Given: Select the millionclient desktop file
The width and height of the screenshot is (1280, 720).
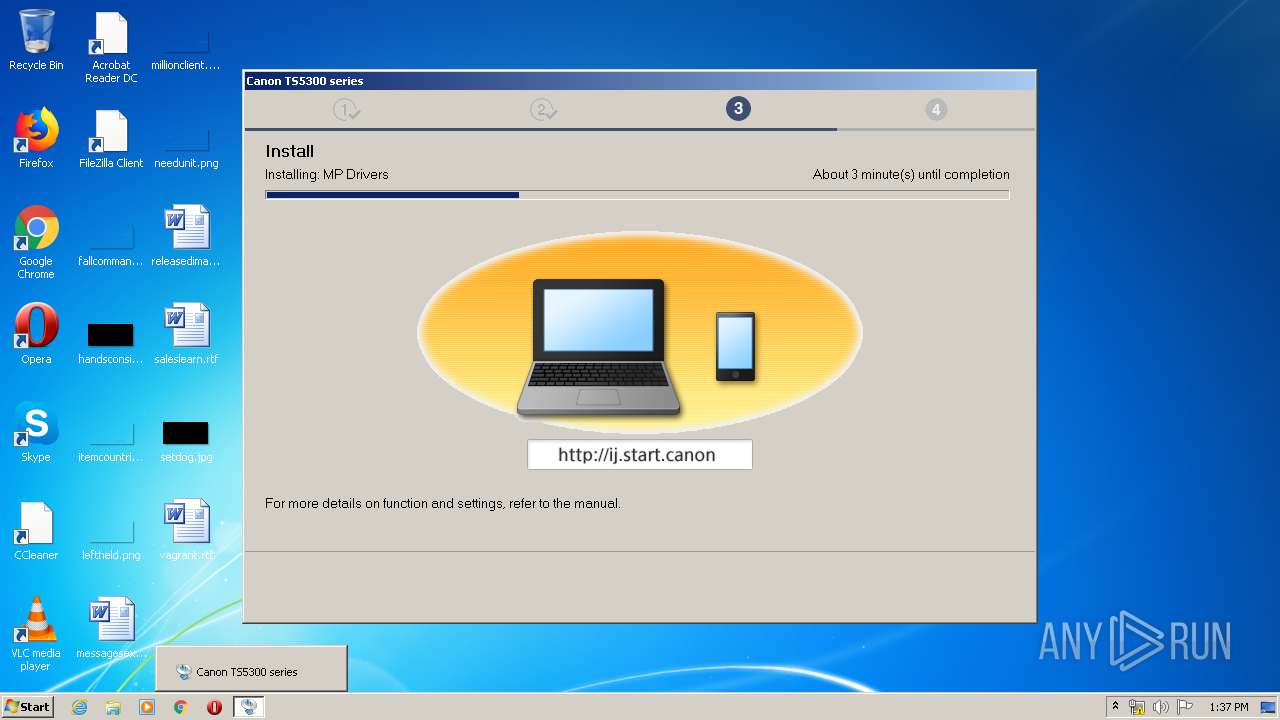Looking at the screenshot, I should tap(185, 48).
